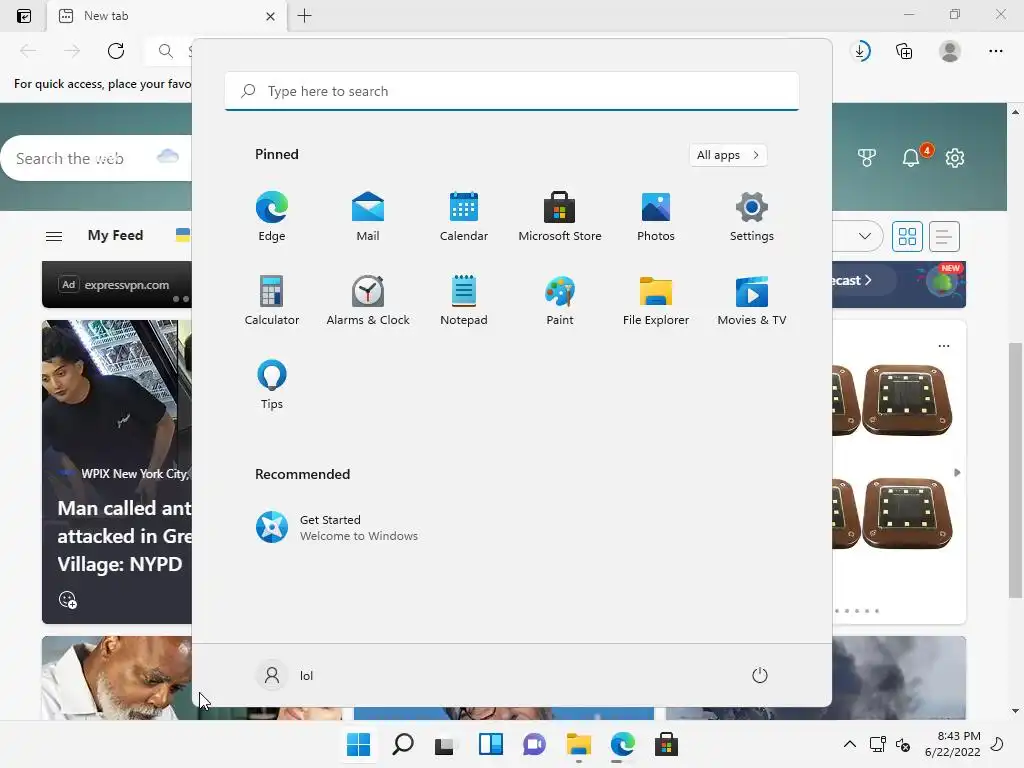Open page settings gear on new tab page

tap(955, 157)
